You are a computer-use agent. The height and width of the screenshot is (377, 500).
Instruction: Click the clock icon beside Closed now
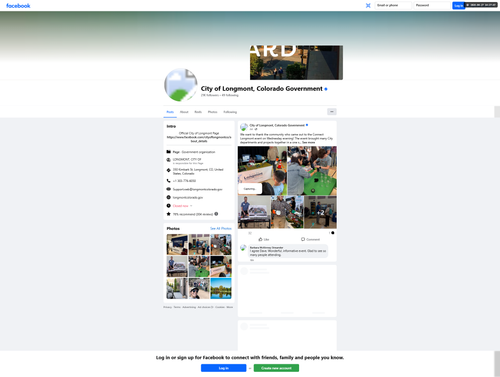pyautogui.click(x=168, y=206)
